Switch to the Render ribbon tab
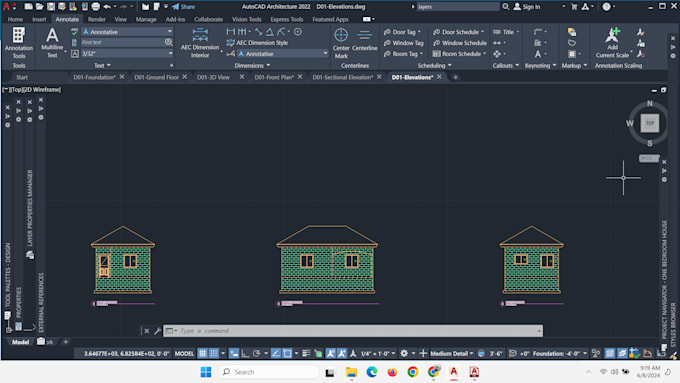This screenshot has height=383, width=680. tap(96, 19)
